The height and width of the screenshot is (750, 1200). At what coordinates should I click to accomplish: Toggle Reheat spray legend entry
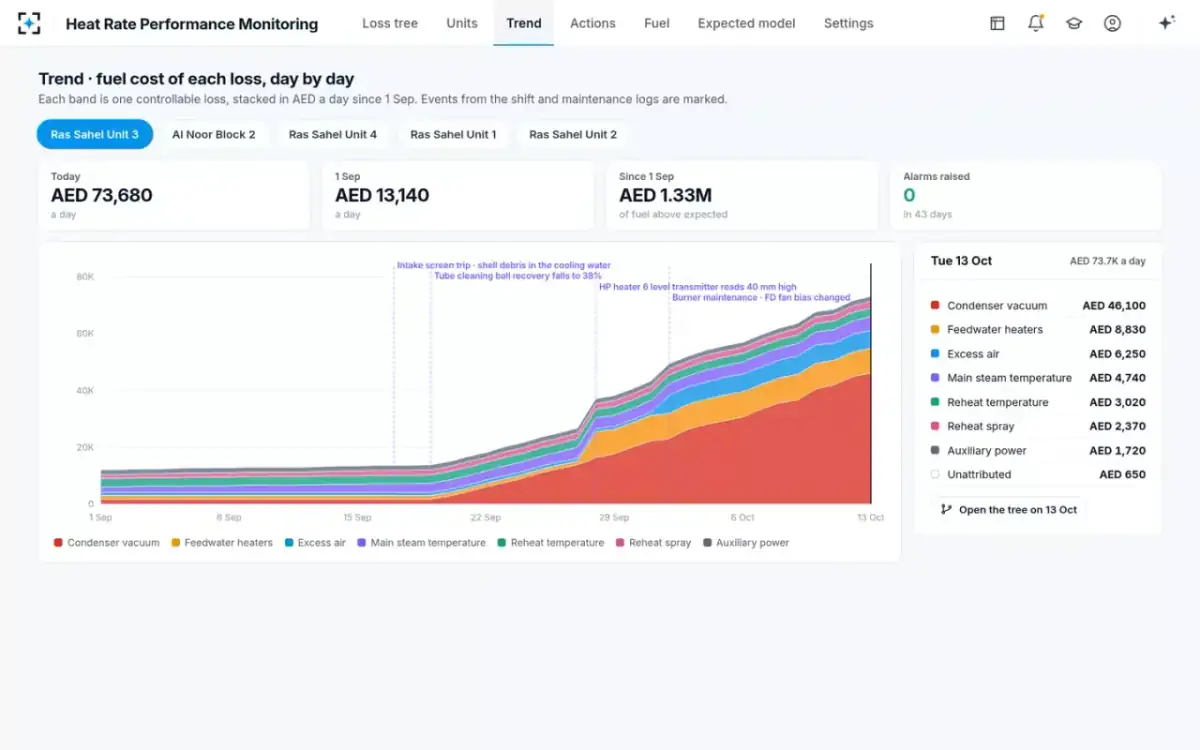tap(653, 543)
